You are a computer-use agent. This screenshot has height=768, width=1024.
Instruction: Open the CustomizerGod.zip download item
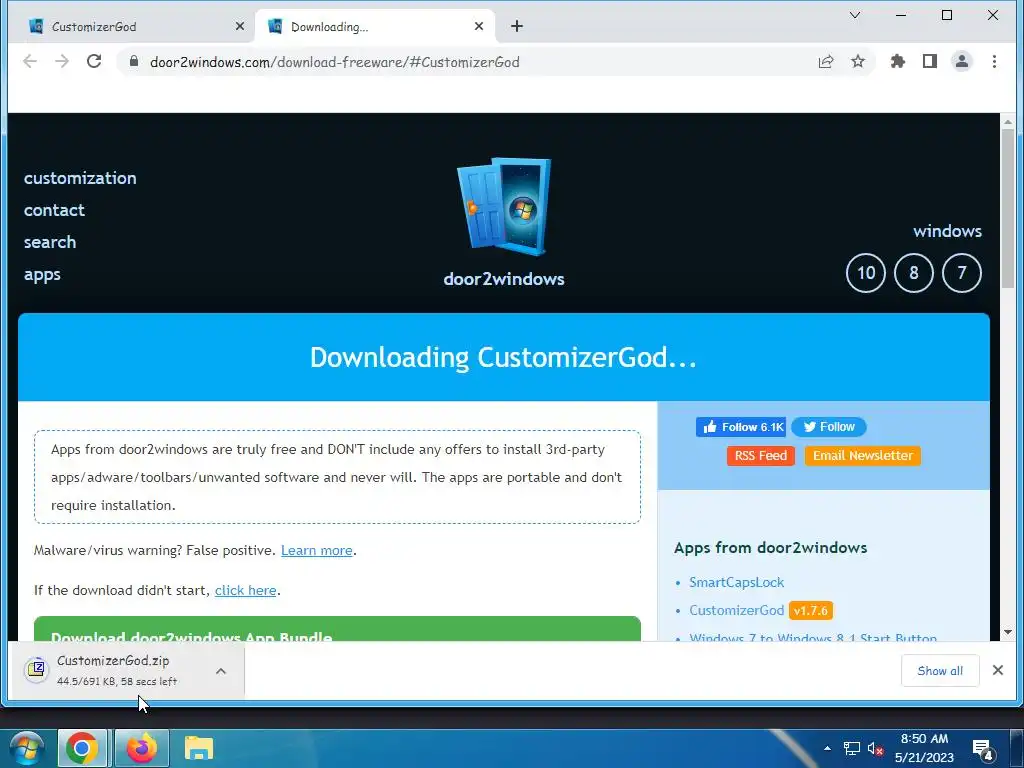[111, 670]
